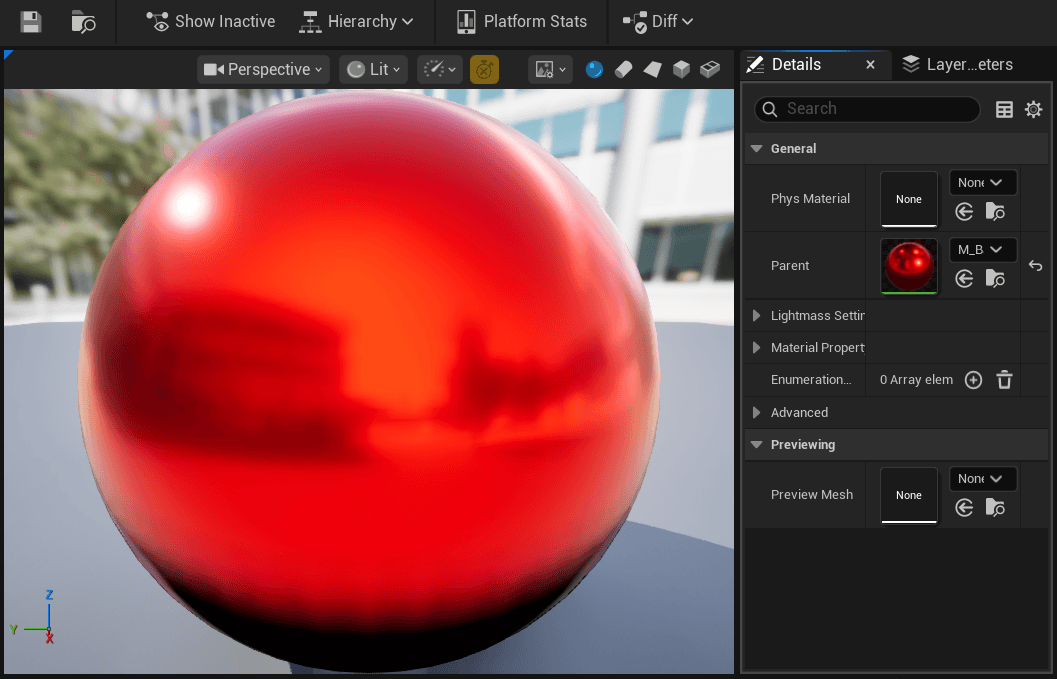Set preview mesh to cylinder shape
Image resolution: width=1057 pixels, height=679 pixels.
click(x=623, y=70)
